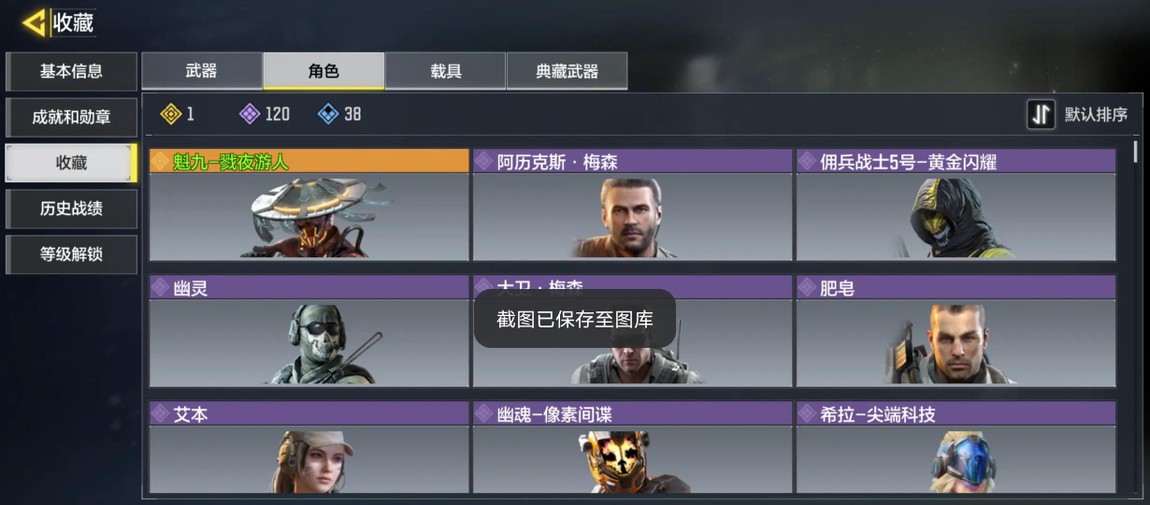Screen dimensions: 1150x505
Task: Switch to the 载具 tab
Action: 445,71
